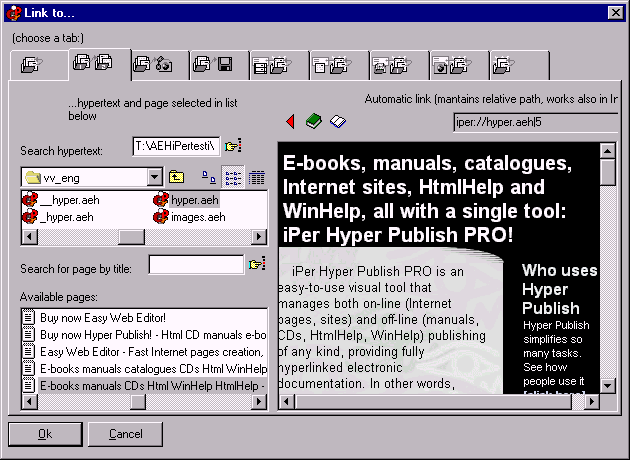Select page 'Buy now Hyper Publish! - Html CD manuals'
The height and width of the screenshot is (460, 630).
point(144,335)
